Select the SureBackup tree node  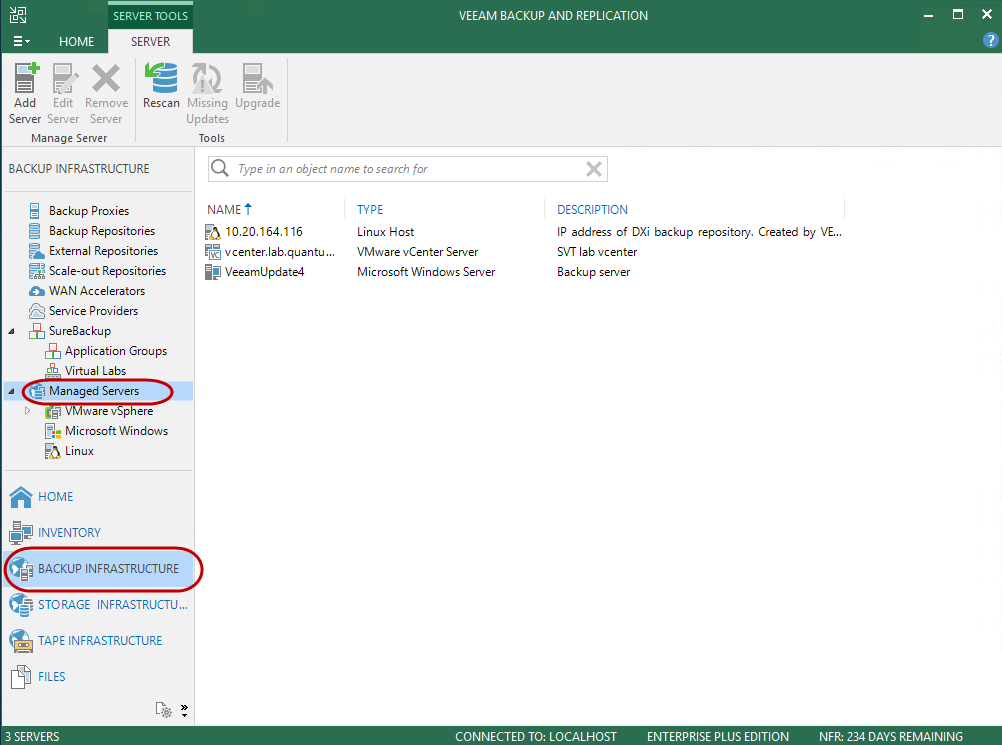[x=79, y=331]
